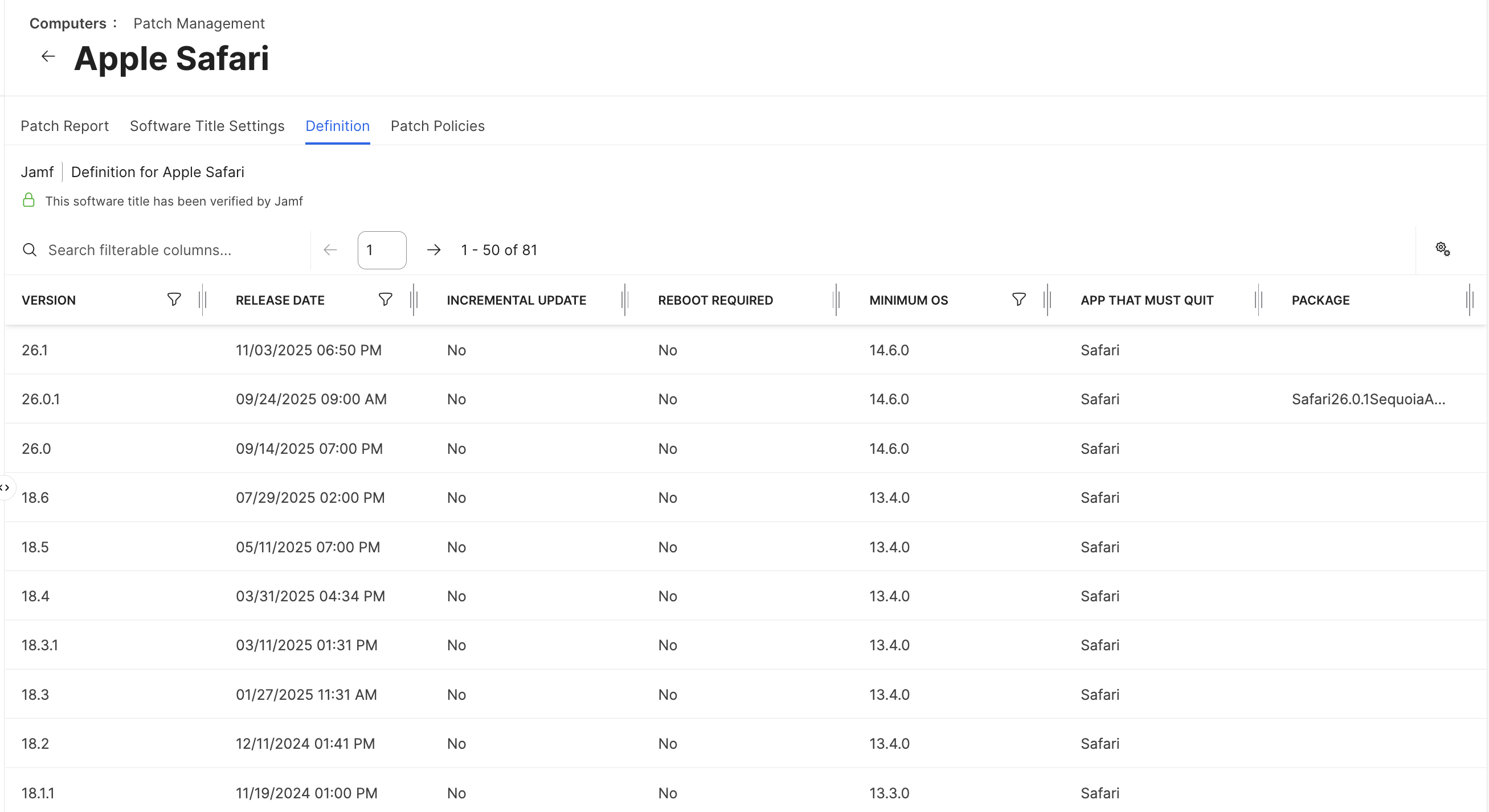Click the table settings gear icon

[1442, 249]
